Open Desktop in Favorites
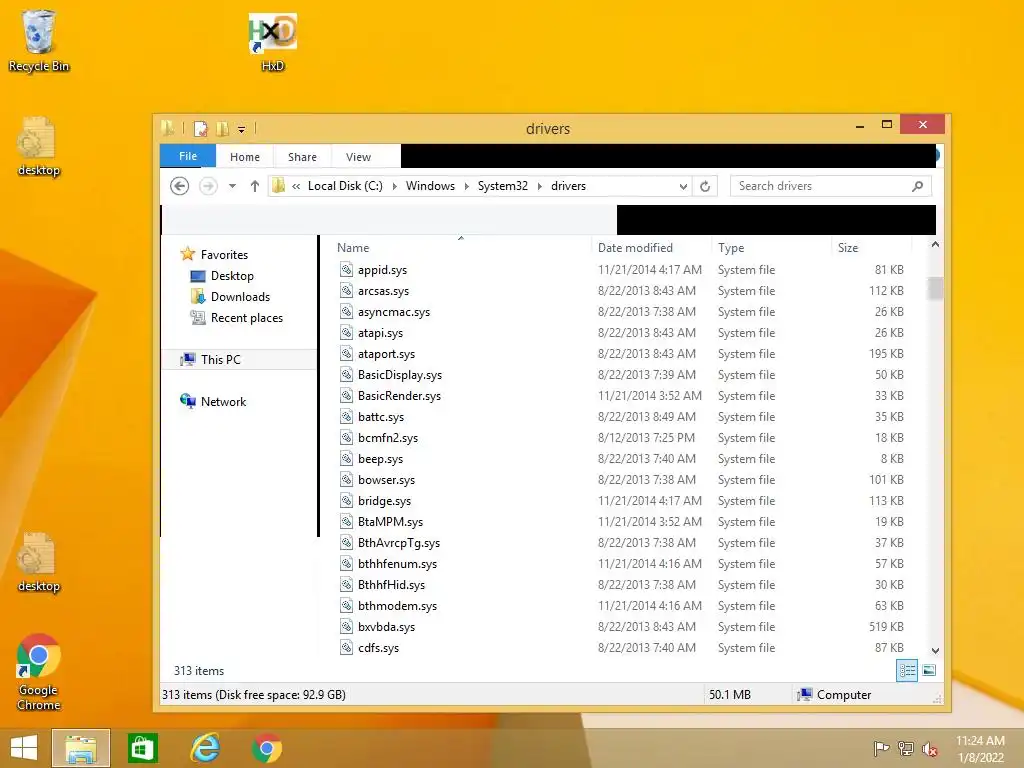 [232, 276]
